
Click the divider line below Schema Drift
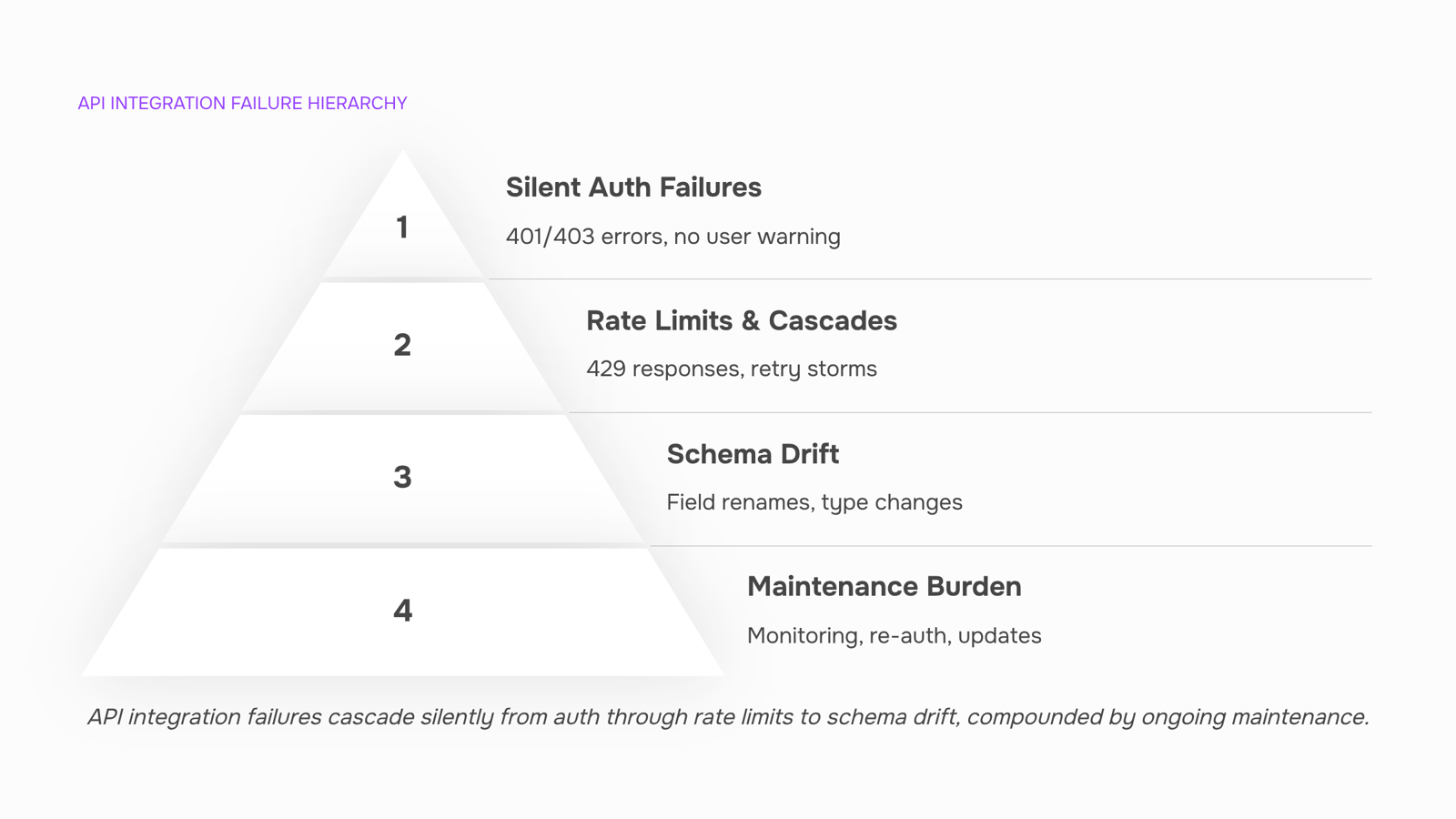point(1011,546)
